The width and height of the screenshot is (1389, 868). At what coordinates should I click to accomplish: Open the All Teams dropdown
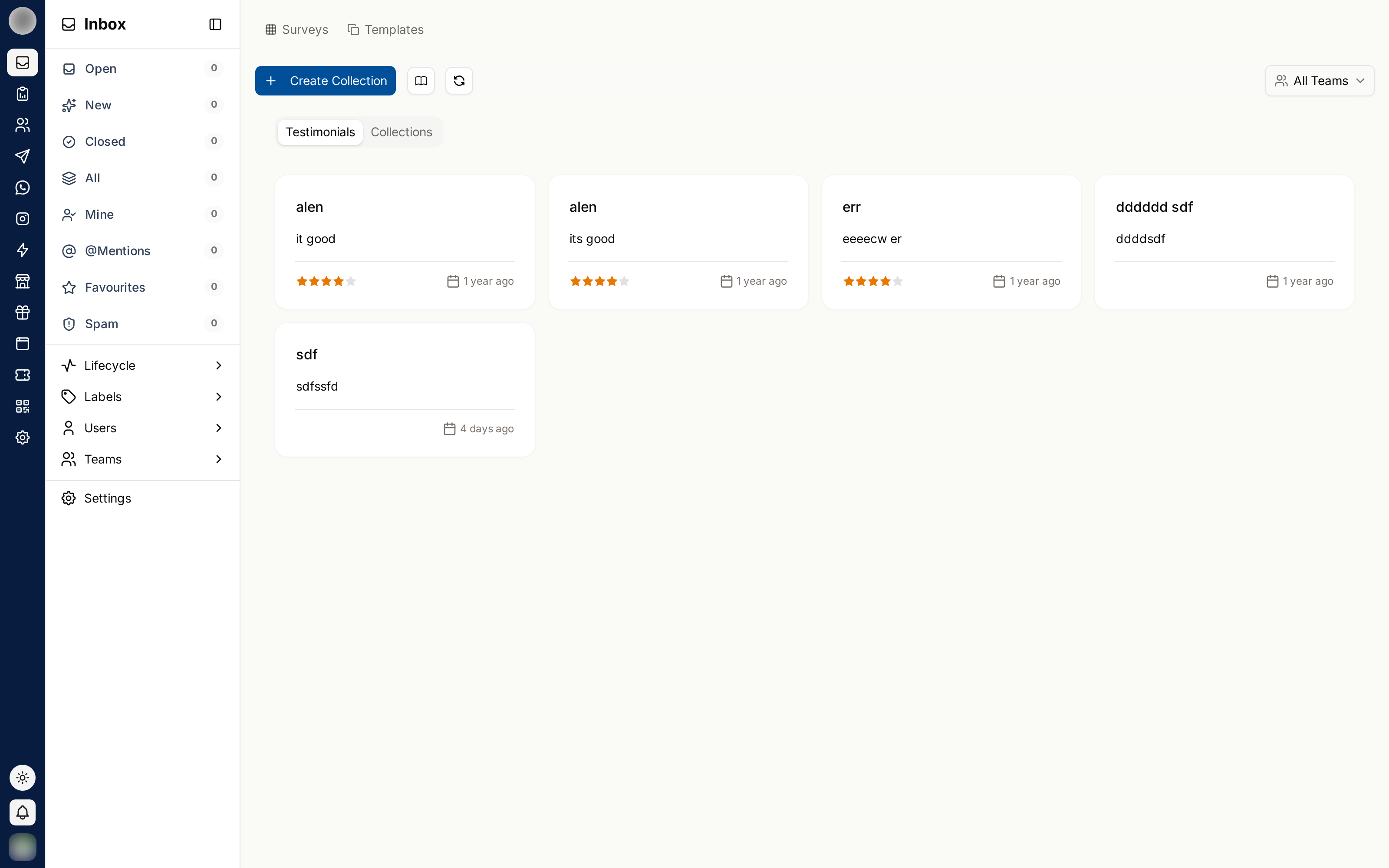pyautogui.click(x=1320, y=81)
